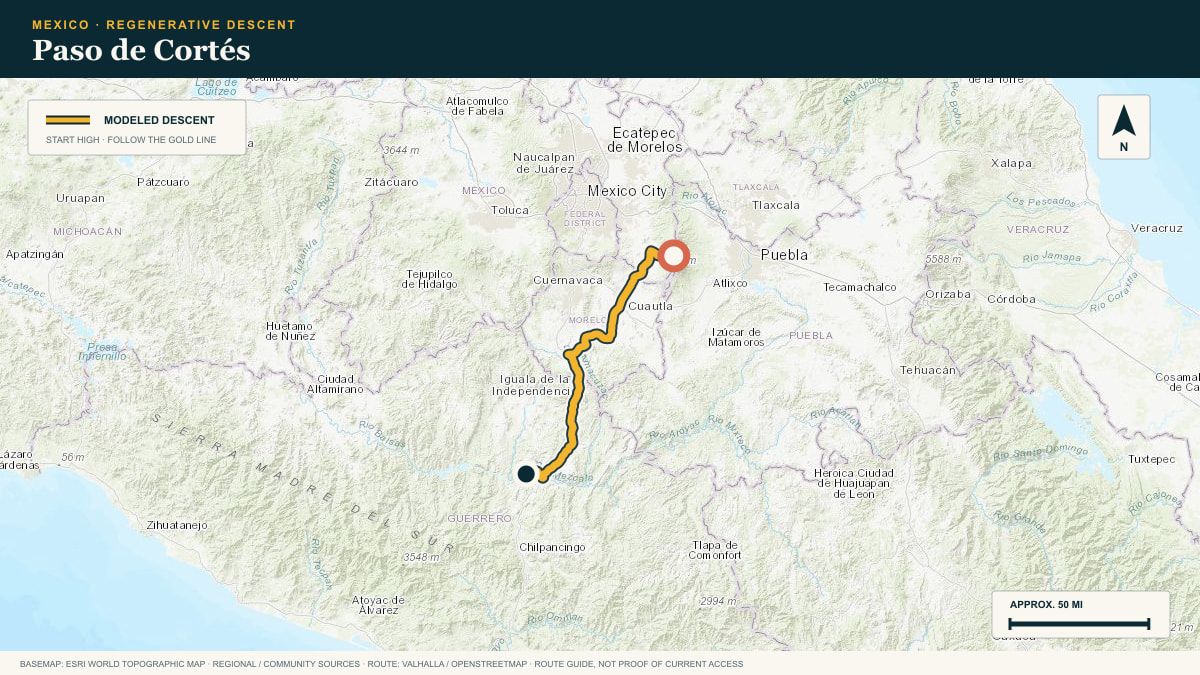1200x675 pixels.
Task: Click the 'Atlixco' map label
Action: pos(730,283)
